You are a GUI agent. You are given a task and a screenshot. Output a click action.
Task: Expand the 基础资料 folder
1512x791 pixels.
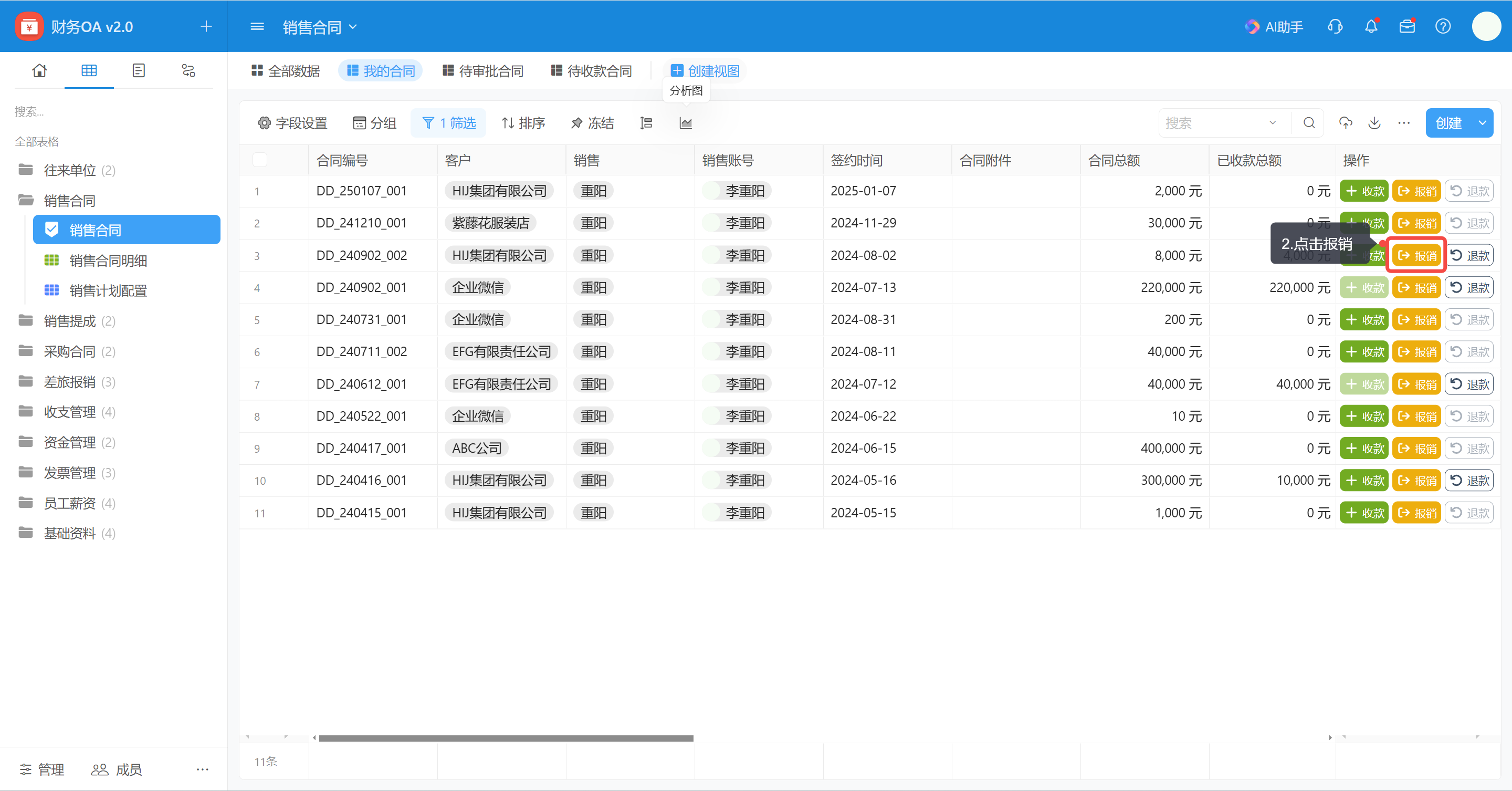[68, 533]
